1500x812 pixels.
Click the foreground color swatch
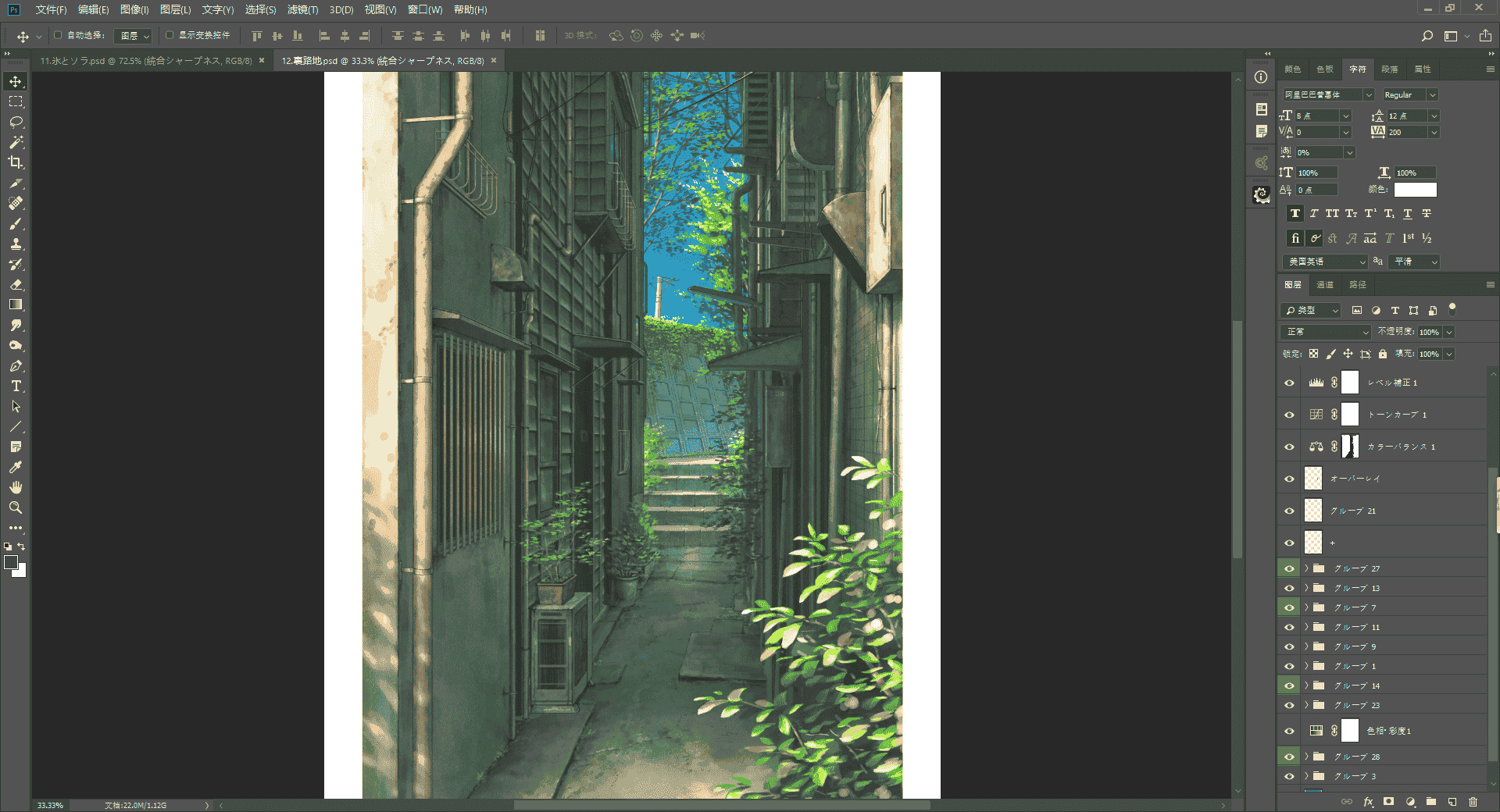pos(11,562)
